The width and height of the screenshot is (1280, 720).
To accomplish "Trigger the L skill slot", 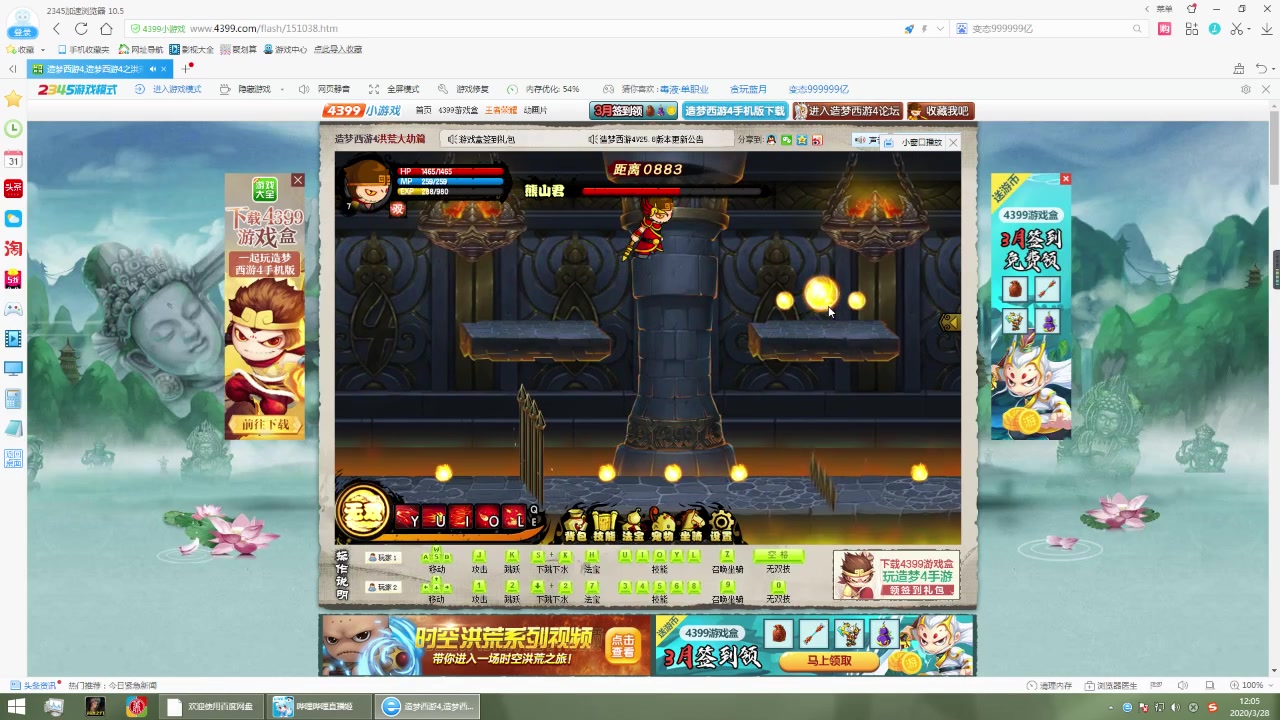I will [x=514, y=517].
